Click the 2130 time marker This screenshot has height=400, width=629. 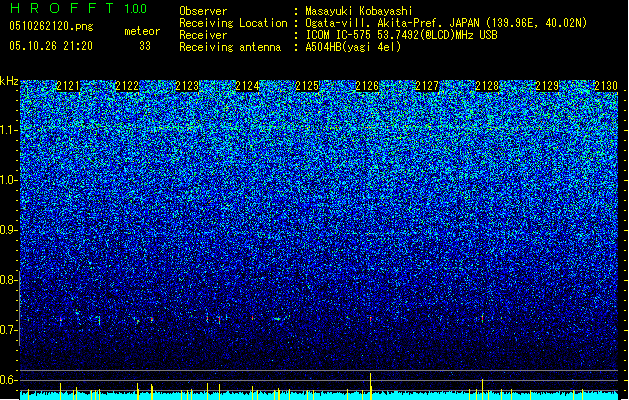pyautogui.click(x=606, y=86)
